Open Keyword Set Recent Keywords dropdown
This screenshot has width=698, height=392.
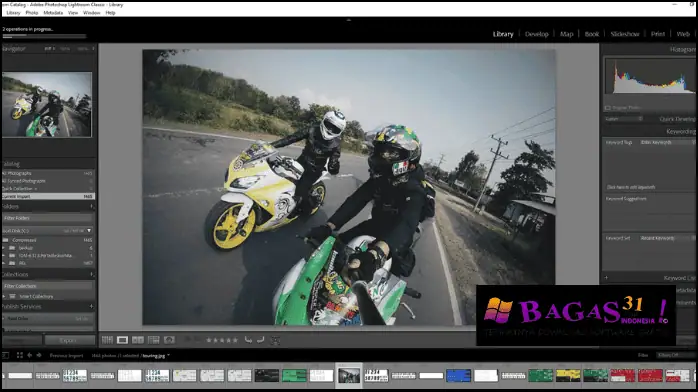[x=668, y=238]
